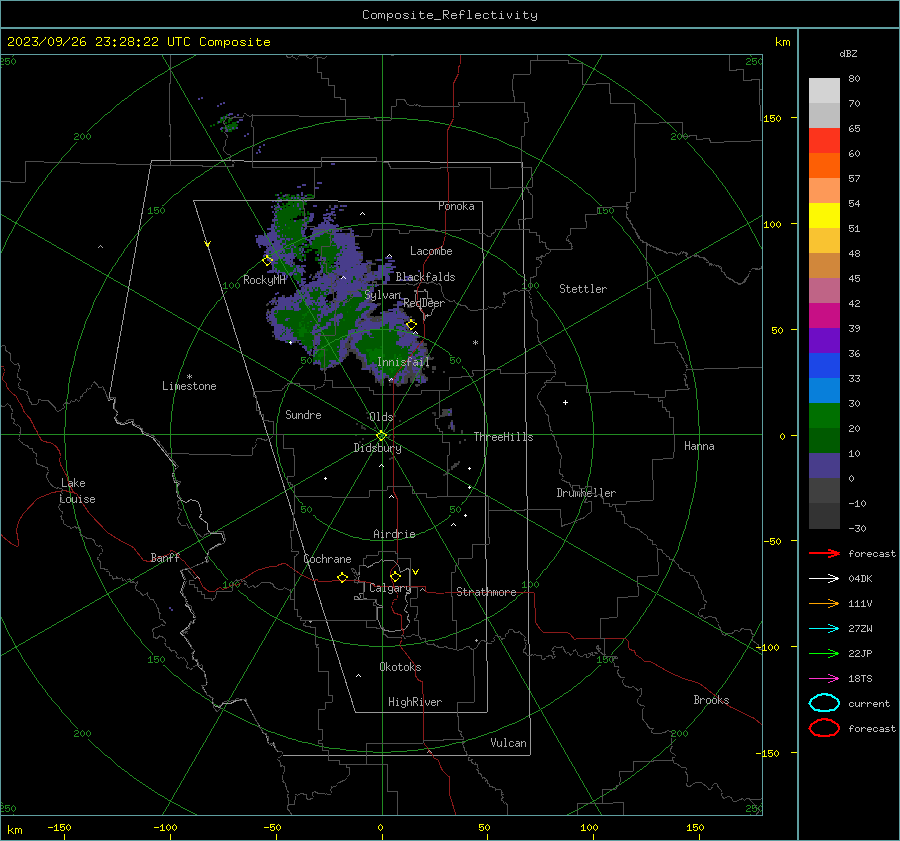Screen dimensions: 900x841
Task: Click the red forecast arrow in legend
Action: pos(824,553)
